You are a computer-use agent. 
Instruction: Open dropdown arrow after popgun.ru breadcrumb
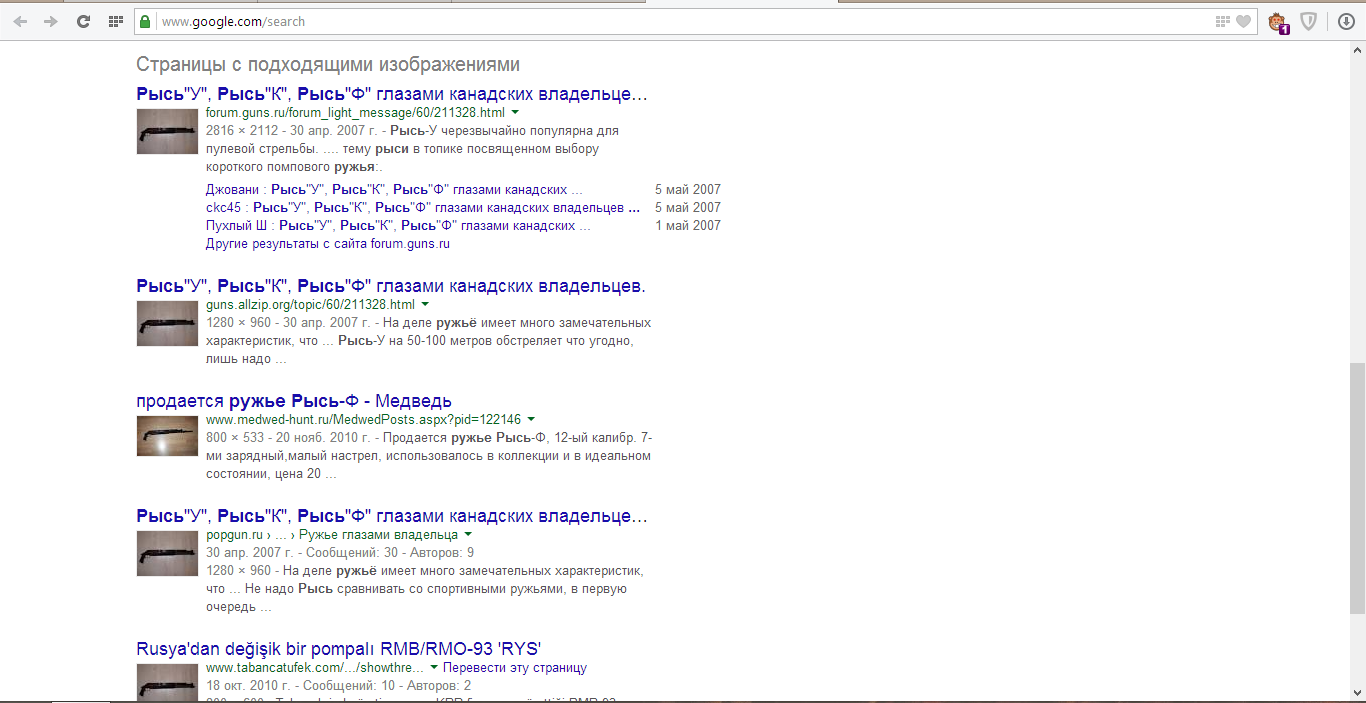coord(468,535)
